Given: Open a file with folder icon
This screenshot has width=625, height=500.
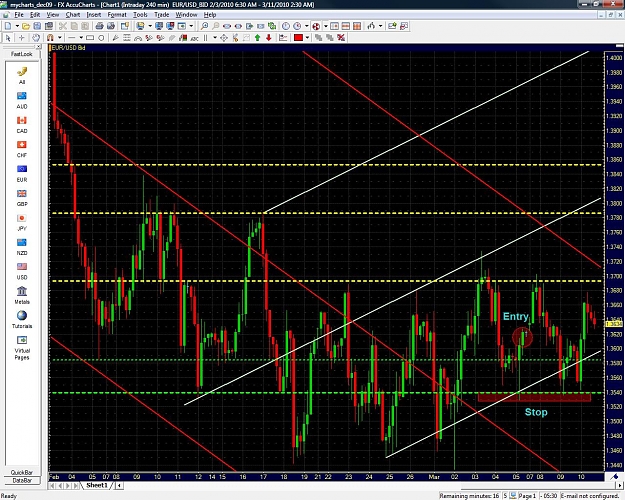Looking at the screenshot, I should click(x=26, y=26).
